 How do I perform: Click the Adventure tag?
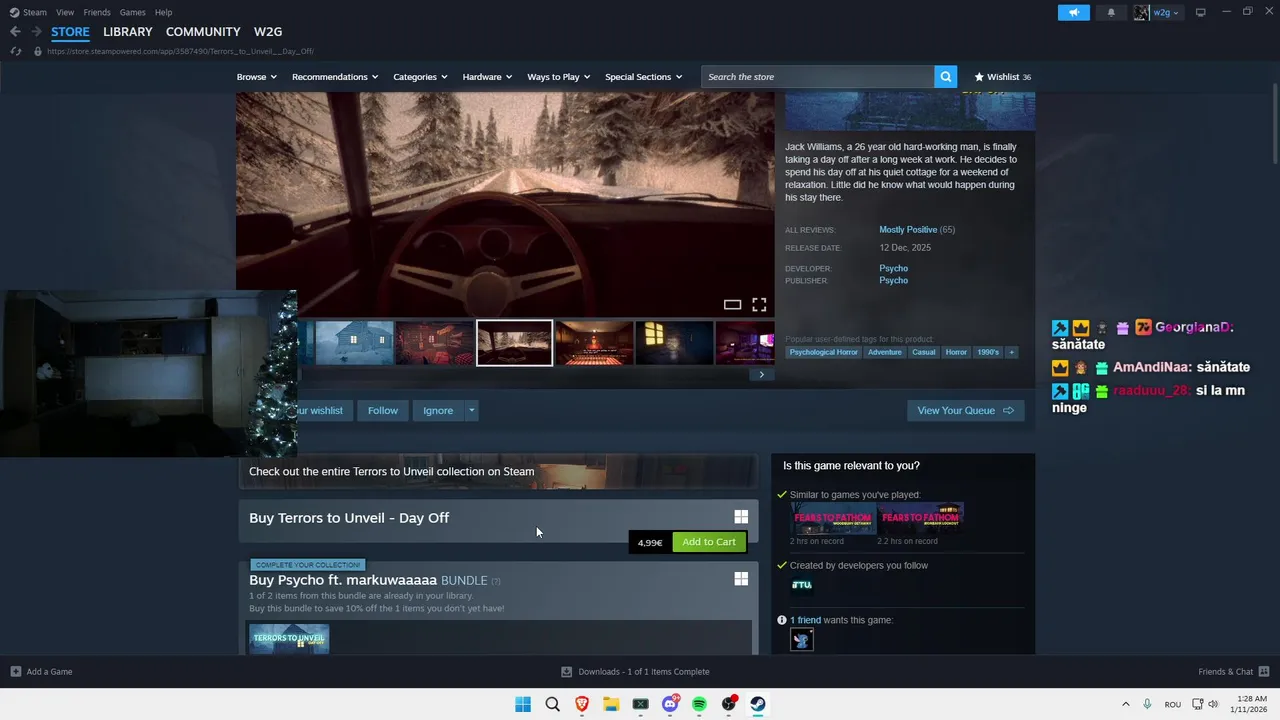tap(884, 352)
